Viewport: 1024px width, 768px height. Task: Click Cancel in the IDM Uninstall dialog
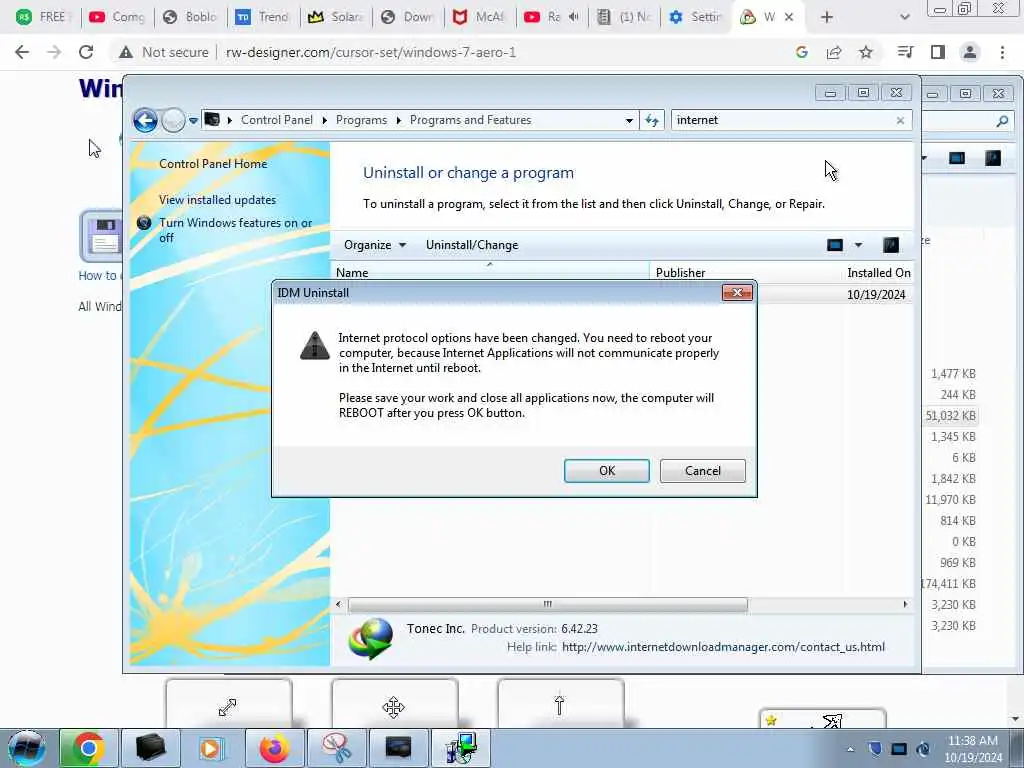click(702, 471)
